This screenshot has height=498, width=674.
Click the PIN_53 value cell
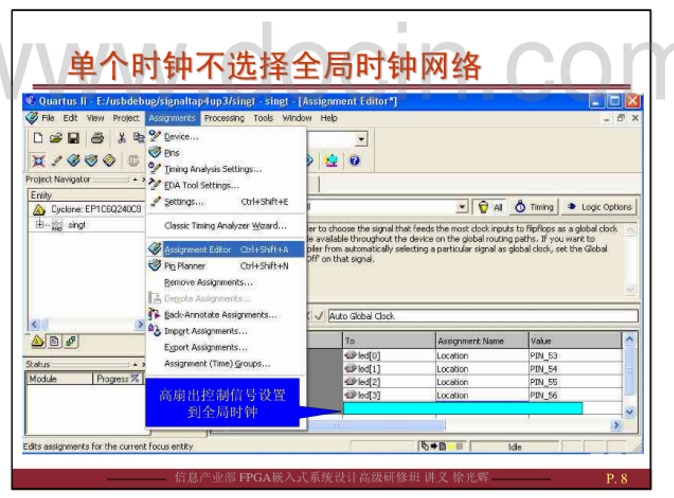[x=575, y=355]
